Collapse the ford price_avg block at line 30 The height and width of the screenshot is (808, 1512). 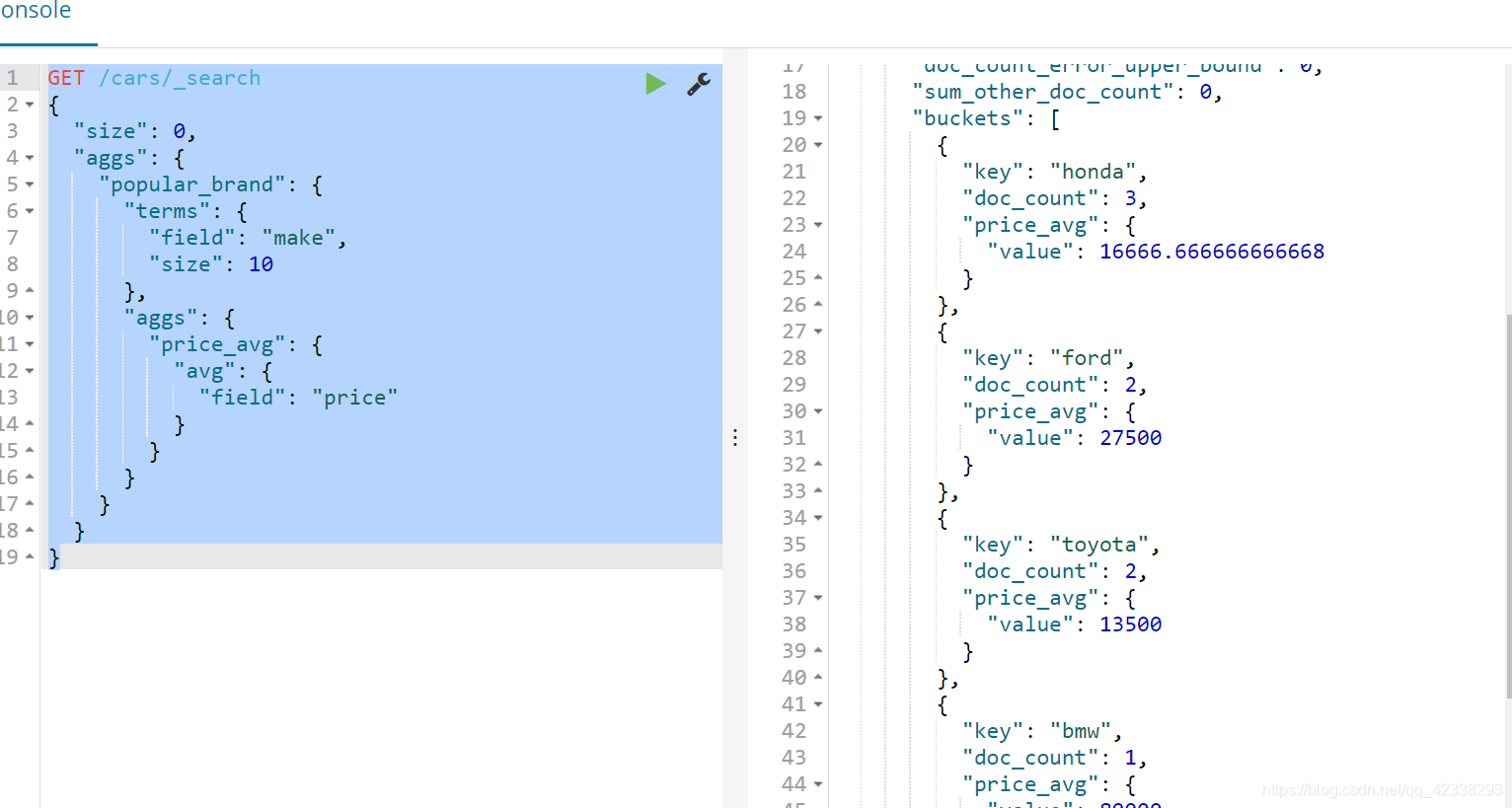coord(819,410)
